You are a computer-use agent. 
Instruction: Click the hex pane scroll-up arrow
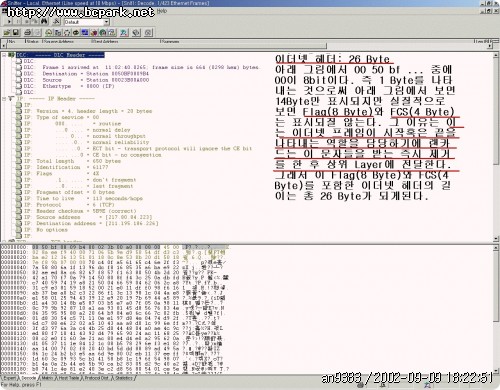pos(496,248)
